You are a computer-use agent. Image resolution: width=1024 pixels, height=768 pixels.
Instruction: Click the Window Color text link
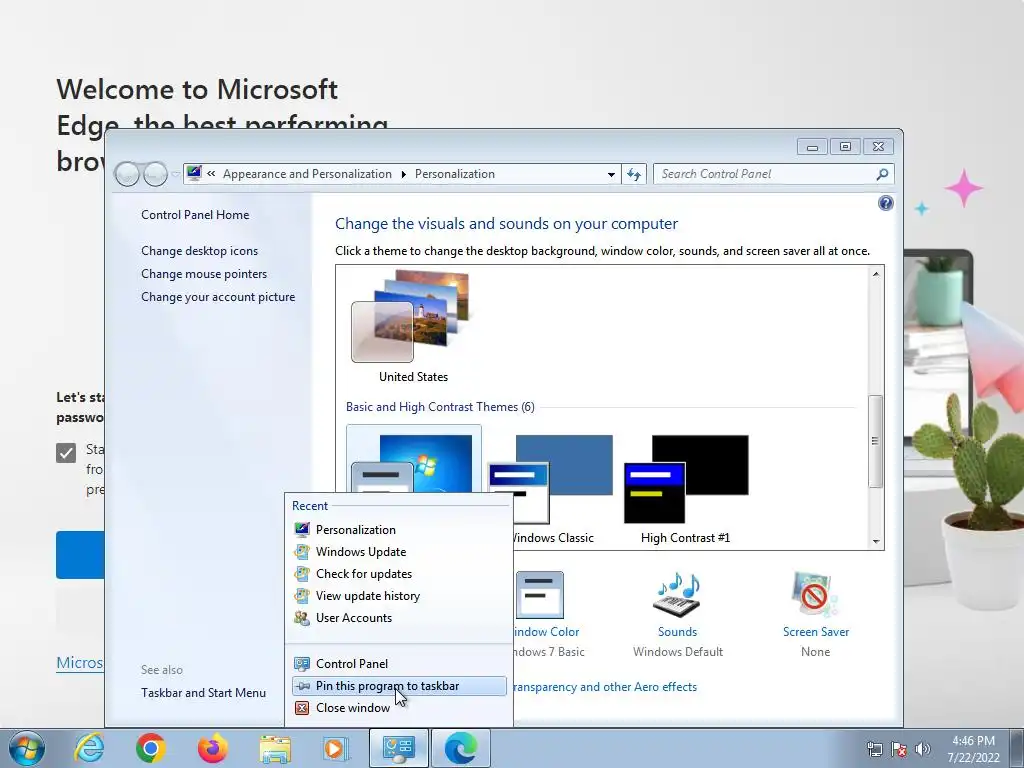(x=547, y=632)
